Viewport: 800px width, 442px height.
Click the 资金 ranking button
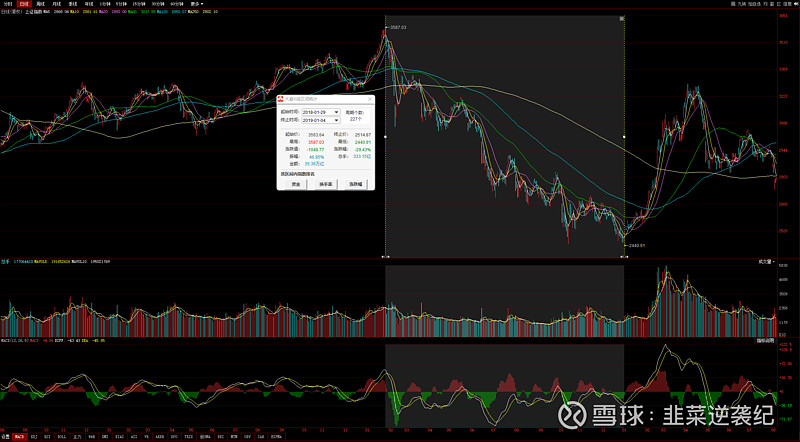(295, 184)
